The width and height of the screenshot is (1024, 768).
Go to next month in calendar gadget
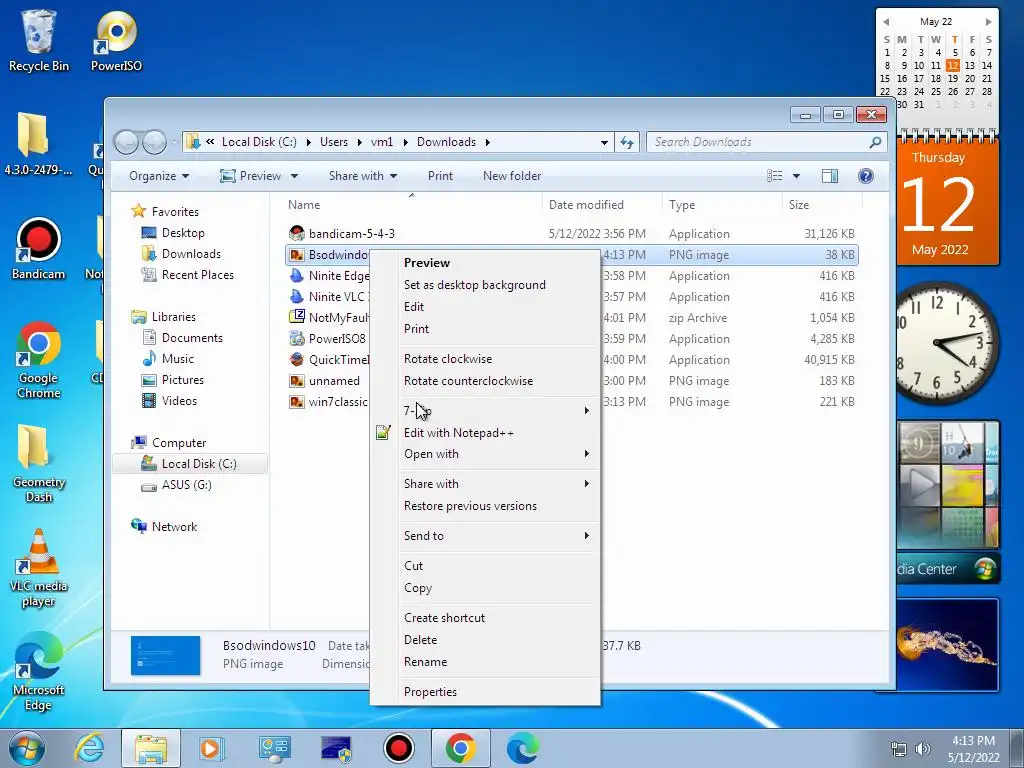point(989,22)
